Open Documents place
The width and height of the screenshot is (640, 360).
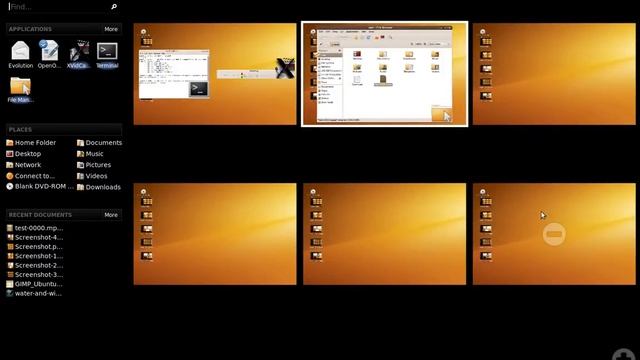point(99,142)
